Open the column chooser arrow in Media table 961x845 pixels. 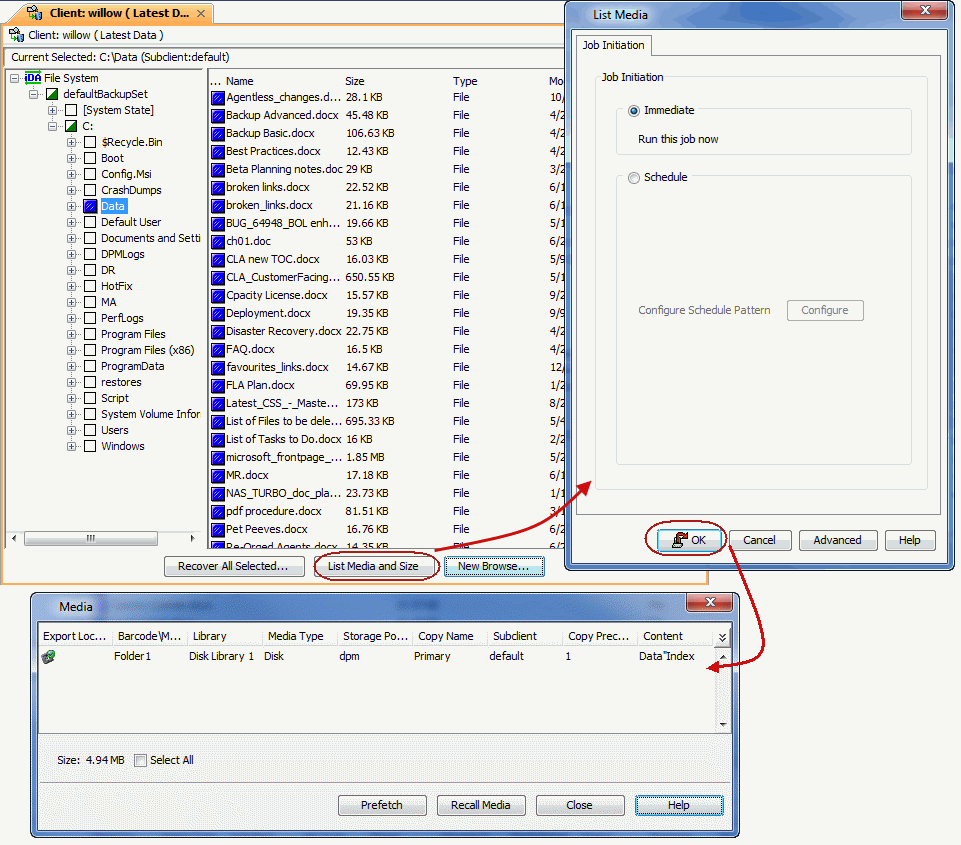(722, 637)
